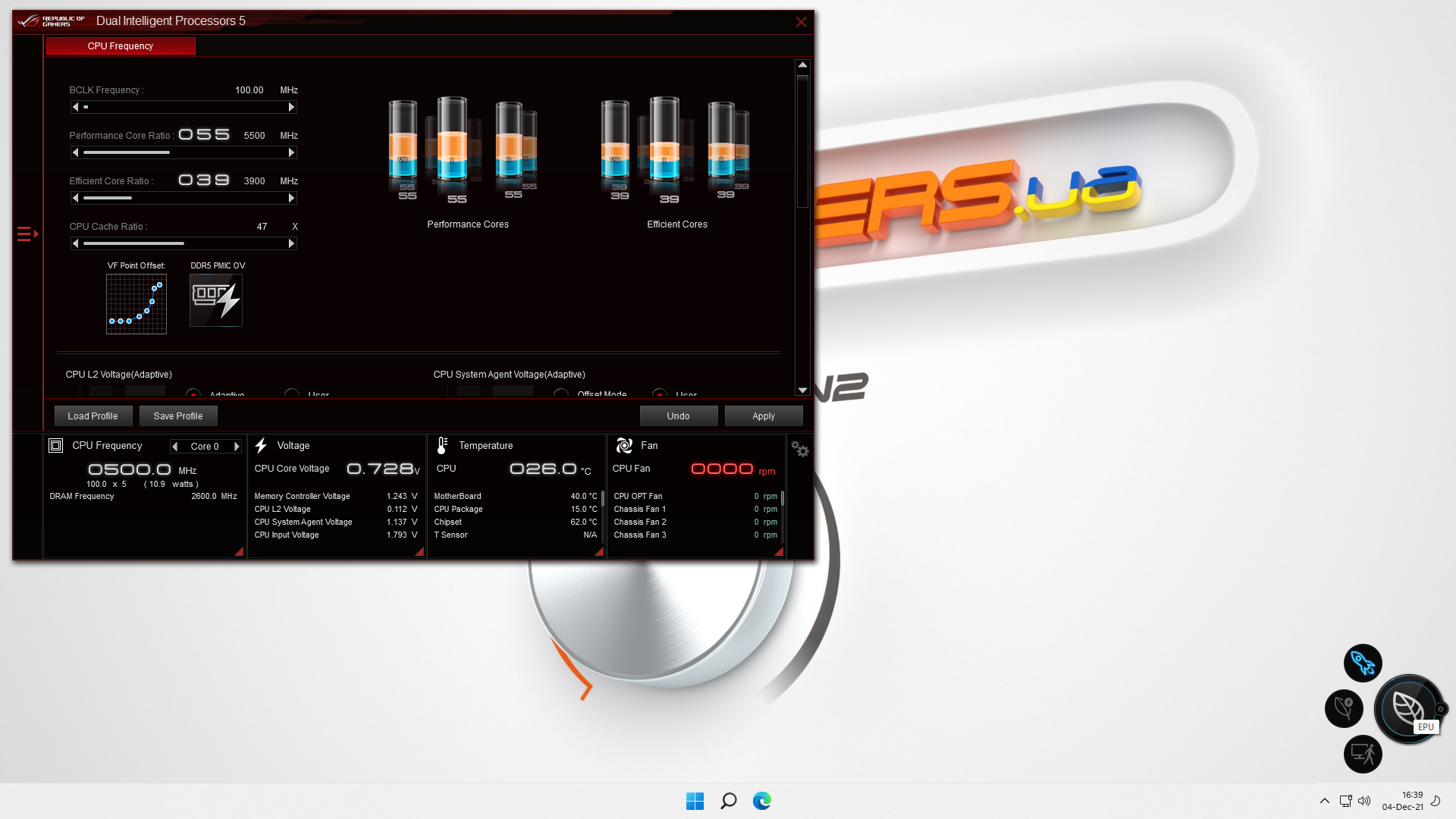Open Windows Start menu
The height and width of the screenshot is (819, 1456).
click(695, 801)
